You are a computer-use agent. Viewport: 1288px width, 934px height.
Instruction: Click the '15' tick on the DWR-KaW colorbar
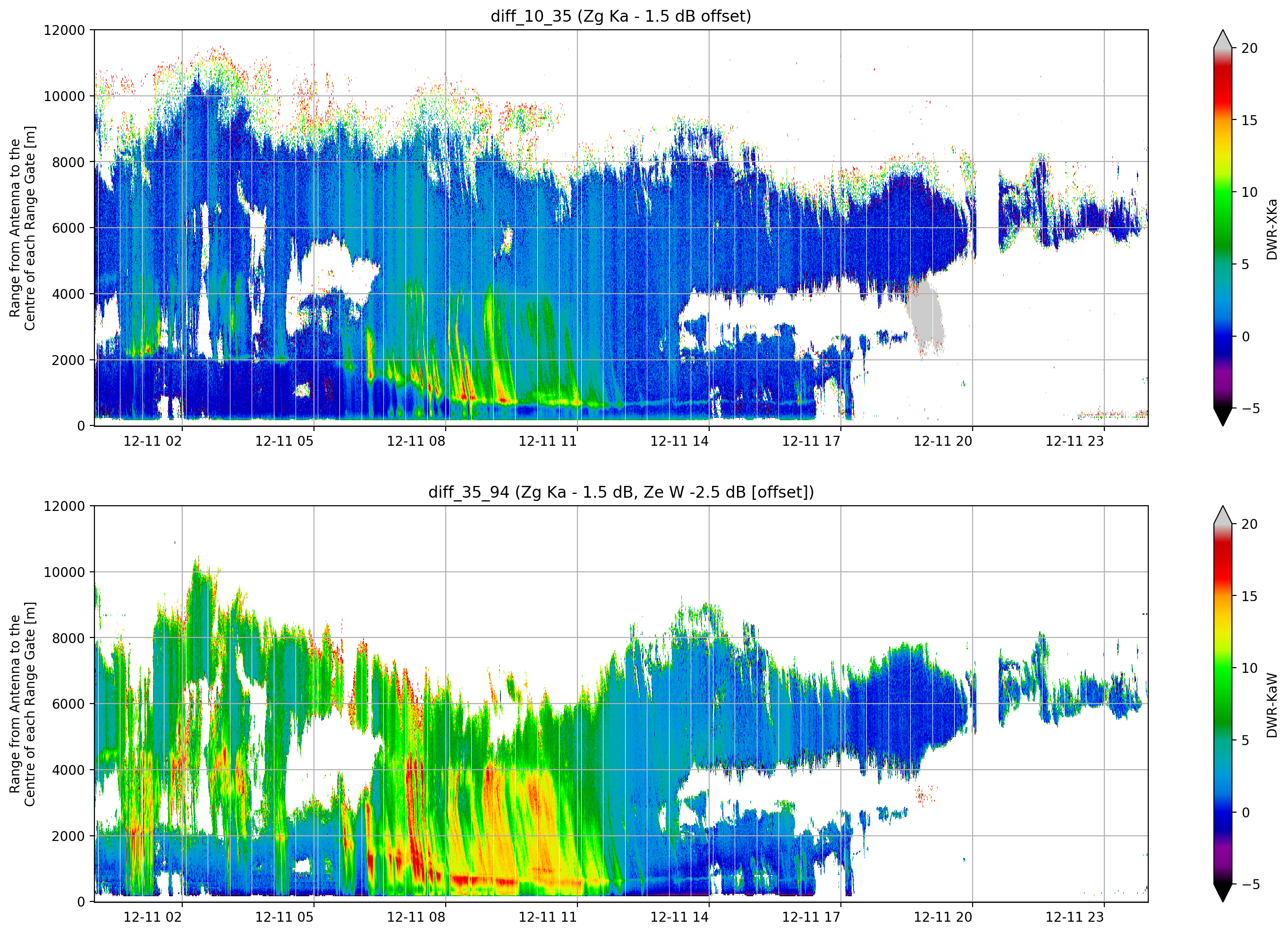1249,596
